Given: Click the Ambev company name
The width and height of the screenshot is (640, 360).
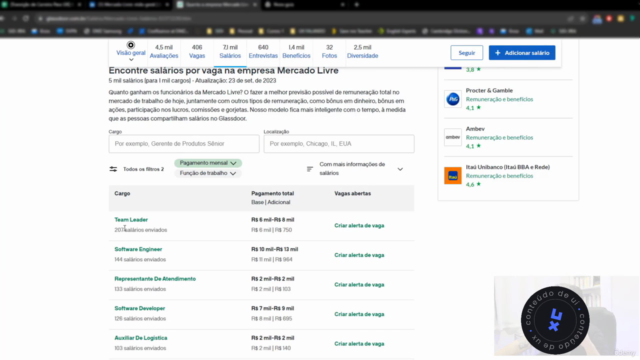Looking at the screenshot, I should (x=475, y=129).
